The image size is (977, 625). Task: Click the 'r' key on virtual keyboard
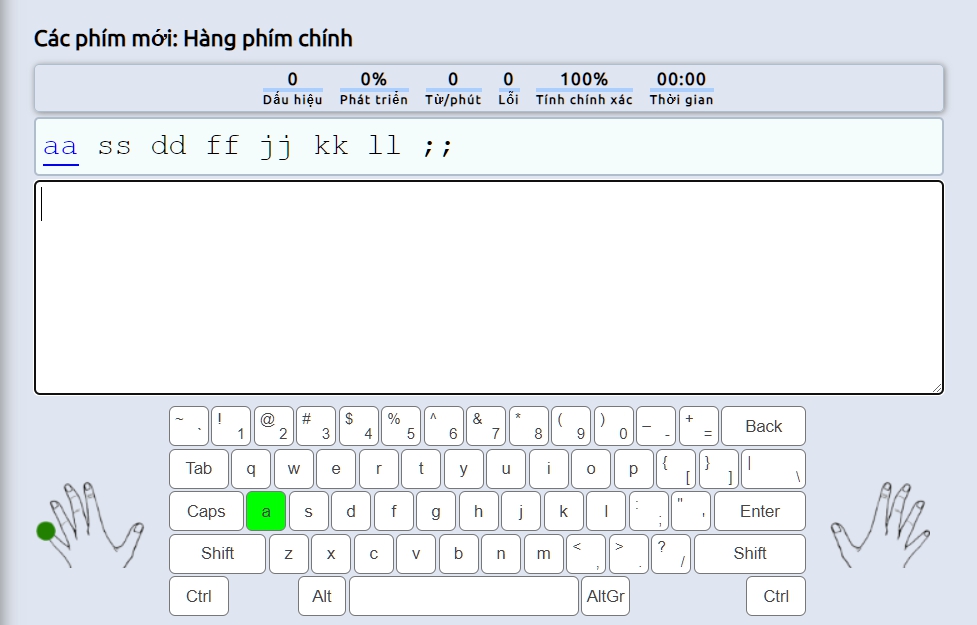coord(378,469)
